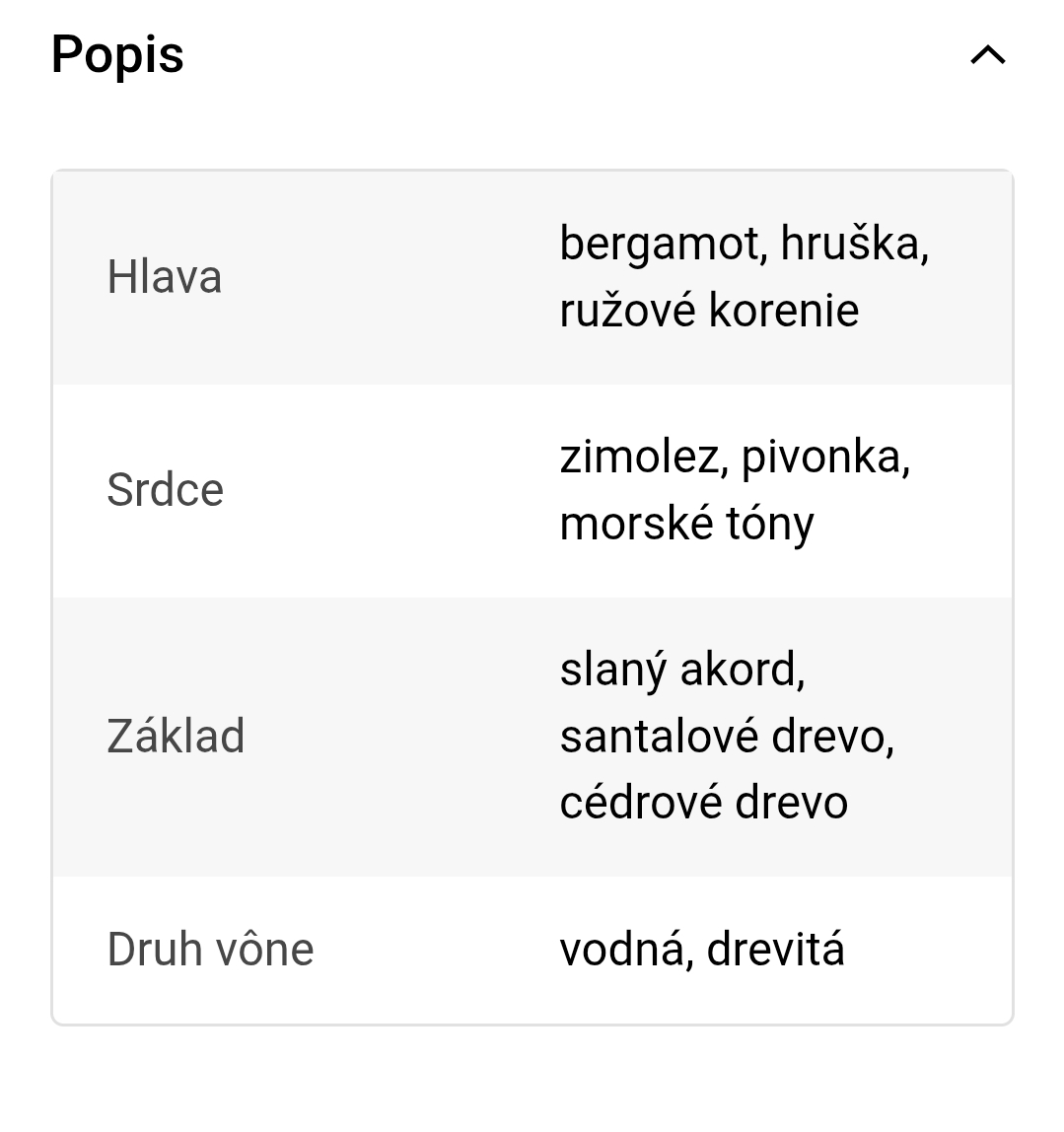Select the Srdce row label
This screenshot has width=1064, height=1132.
165,490
